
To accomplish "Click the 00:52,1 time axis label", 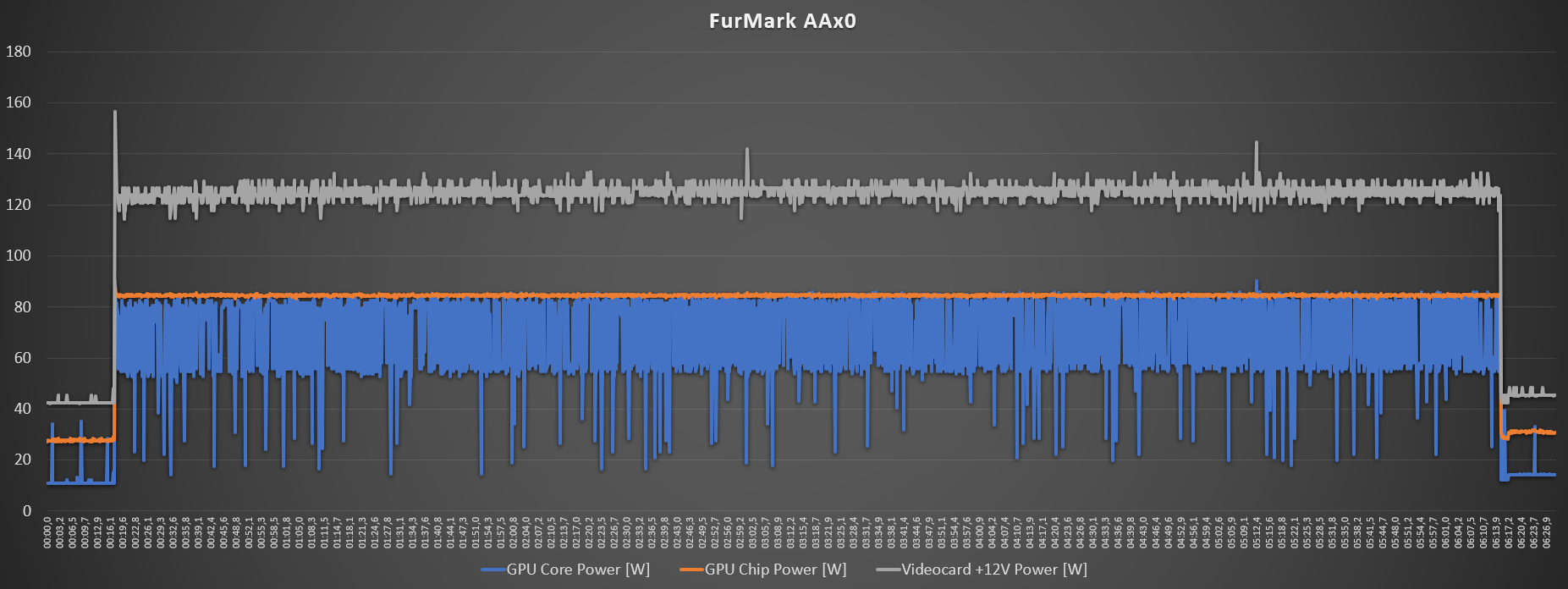I will tap(249, 533).
